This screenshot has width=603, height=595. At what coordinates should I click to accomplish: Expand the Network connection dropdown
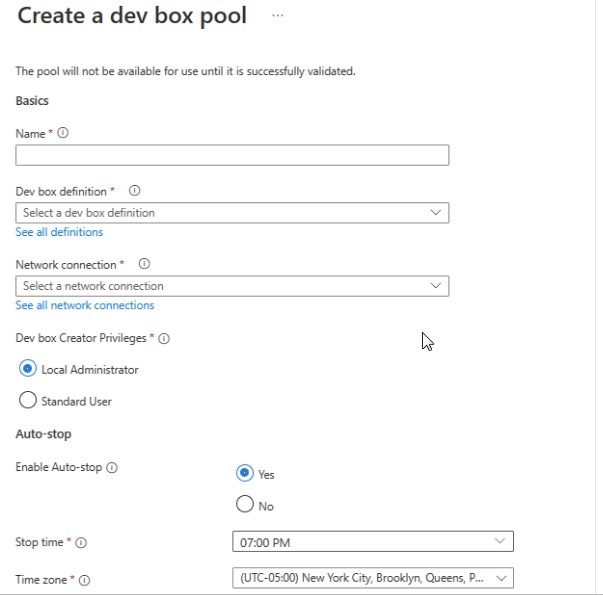[232, 286]
